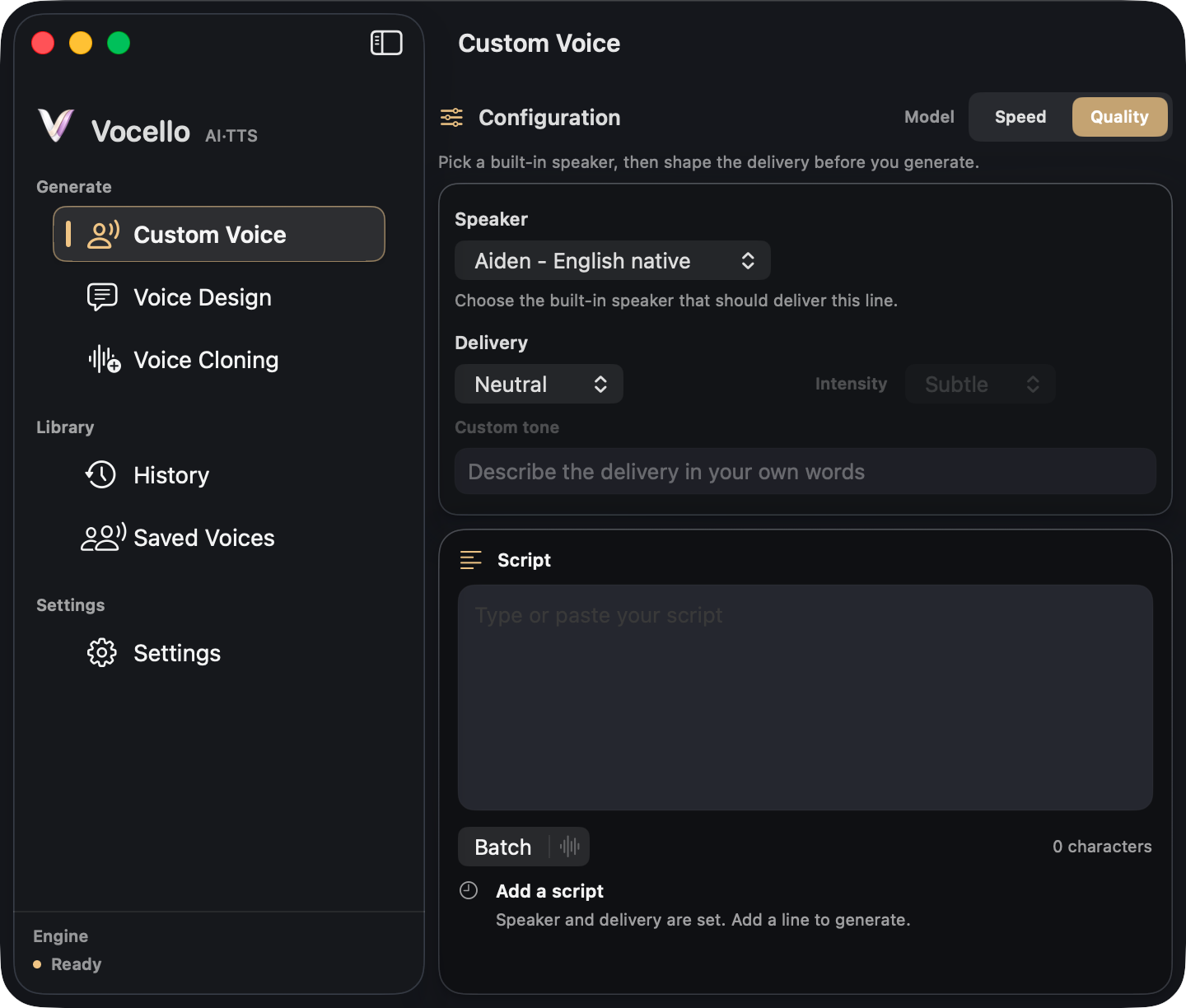Screen dimensions: 1186x1008
Task: Click the "AI·TTS" label
Action: click(231, 136)
